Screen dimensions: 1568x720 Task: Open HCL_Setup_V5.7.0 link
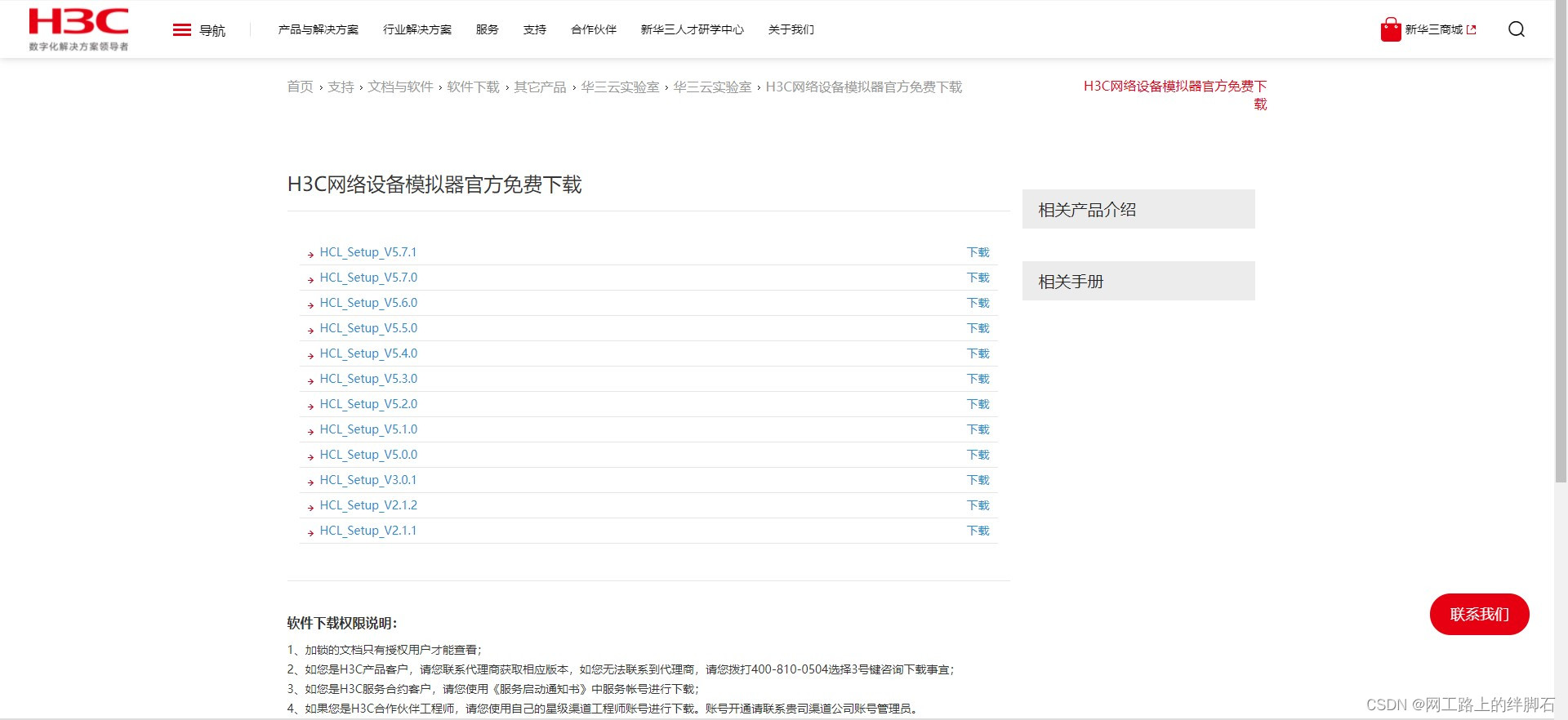click(x=368, y=278)
